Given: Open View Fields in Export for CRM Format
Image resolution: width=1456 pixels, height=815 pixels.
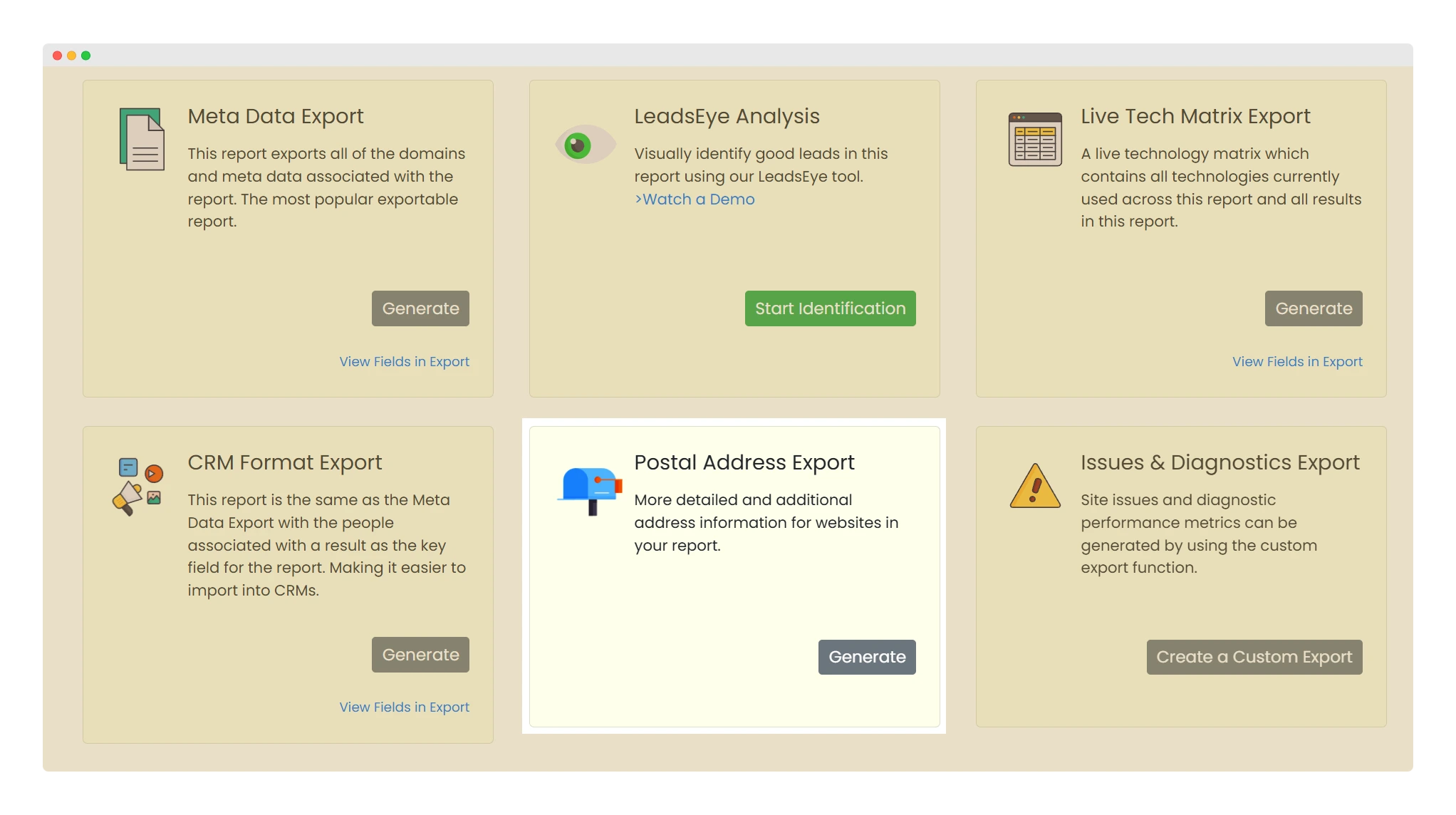Looking at the screenshot, I should click(x=404, y=707).
